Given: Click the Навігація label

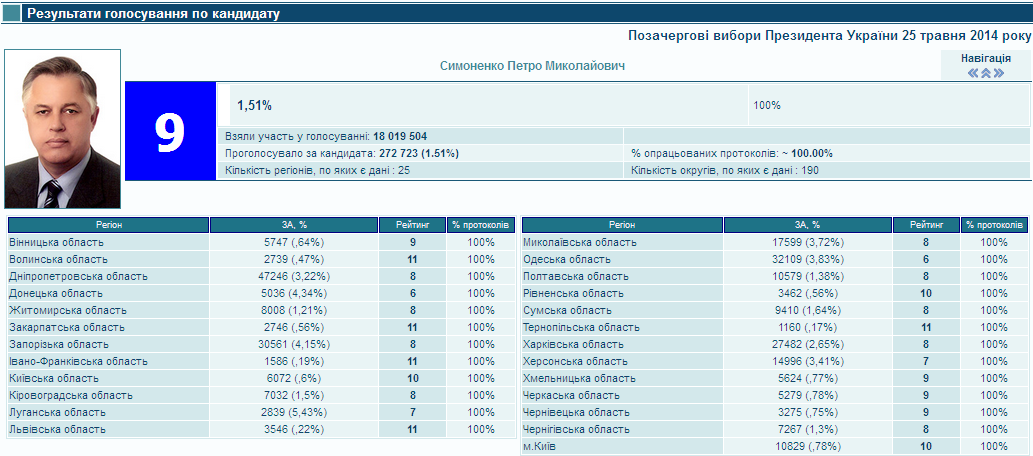Looking at the screenshot, I should tap(985, 59).
